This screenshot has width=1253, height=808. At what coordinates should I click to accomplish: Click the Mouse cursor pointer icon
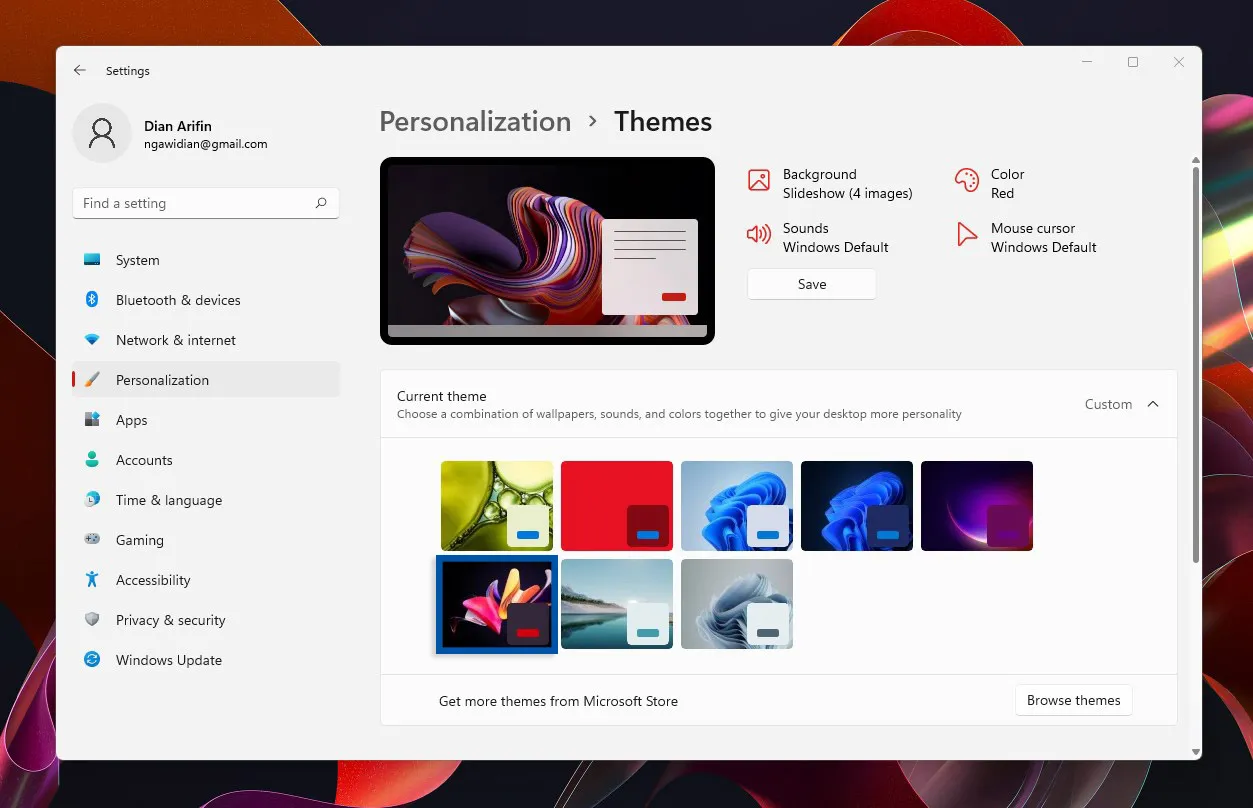tap(966, 234)
